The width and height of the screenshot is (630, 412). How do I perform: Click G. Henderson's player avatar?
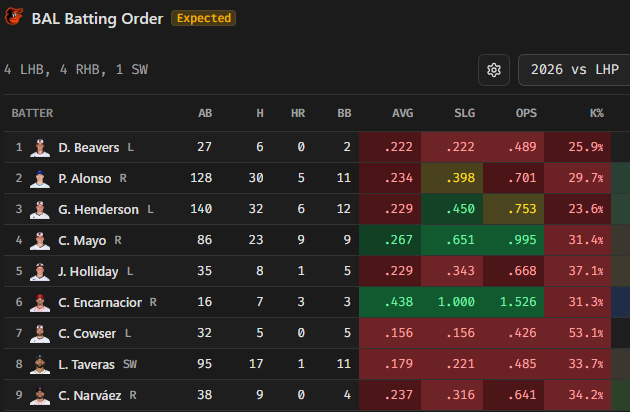(x=40, y=209)
